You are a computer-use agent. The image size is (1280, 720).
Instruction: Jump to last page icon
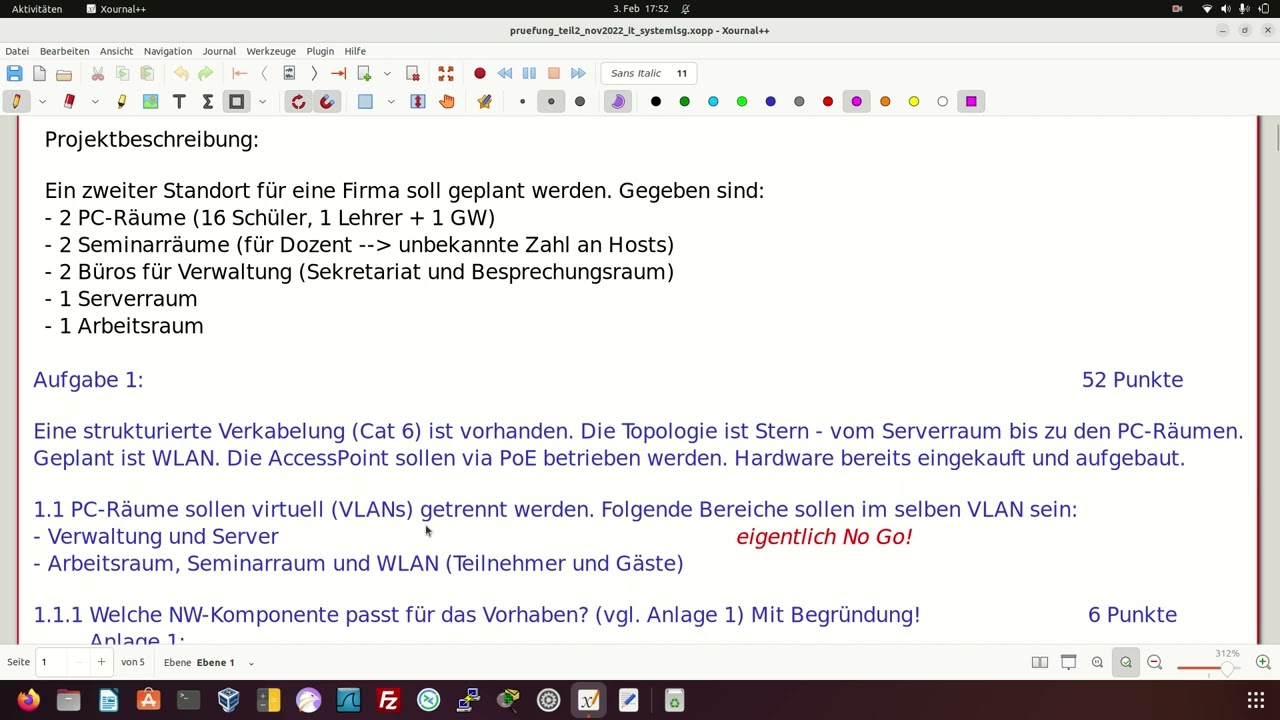point(338,73)
